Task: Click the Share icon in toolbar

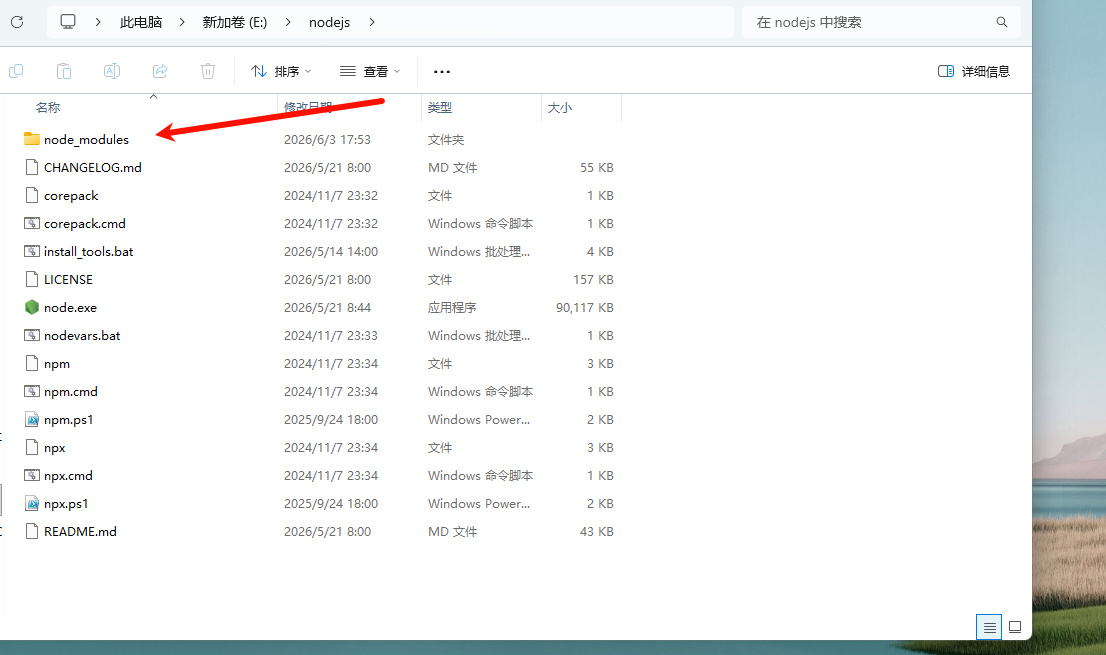Action: tap(160, 71)
